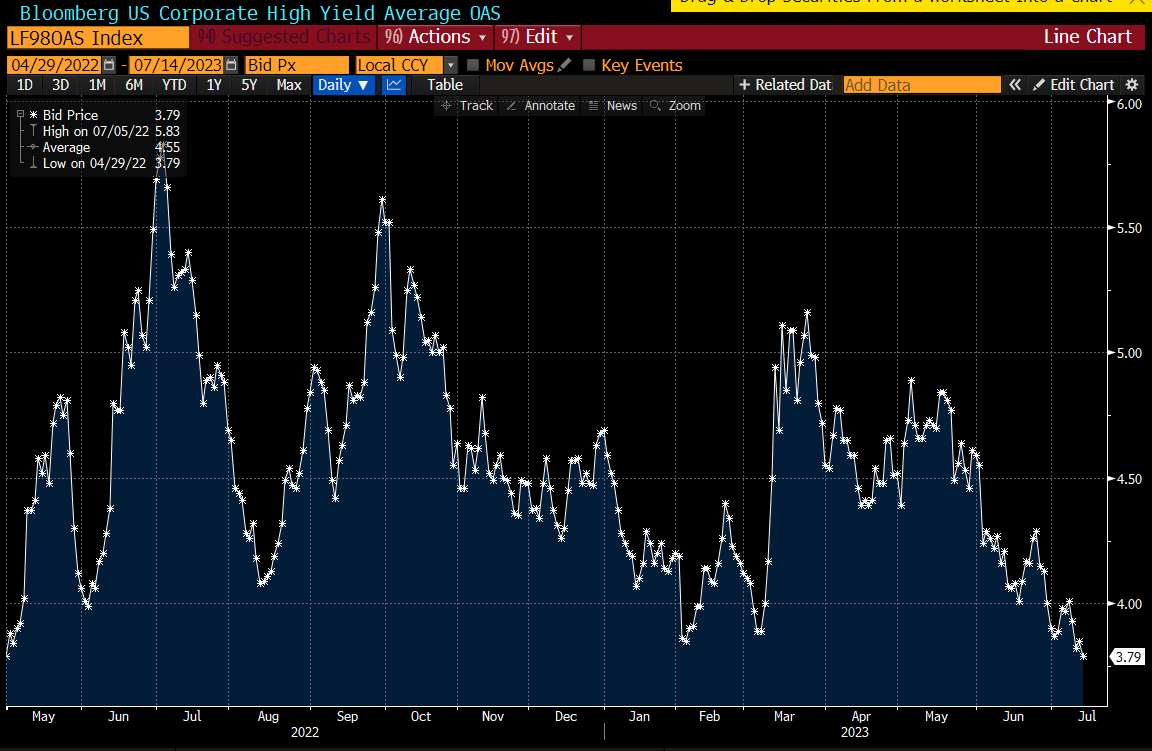Select the YTD range tab

[x=174, y=85]
